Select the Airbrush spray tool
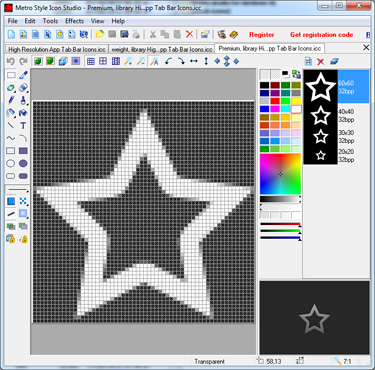Viewport: 375px width, 370px height. (x=11, y=113)
